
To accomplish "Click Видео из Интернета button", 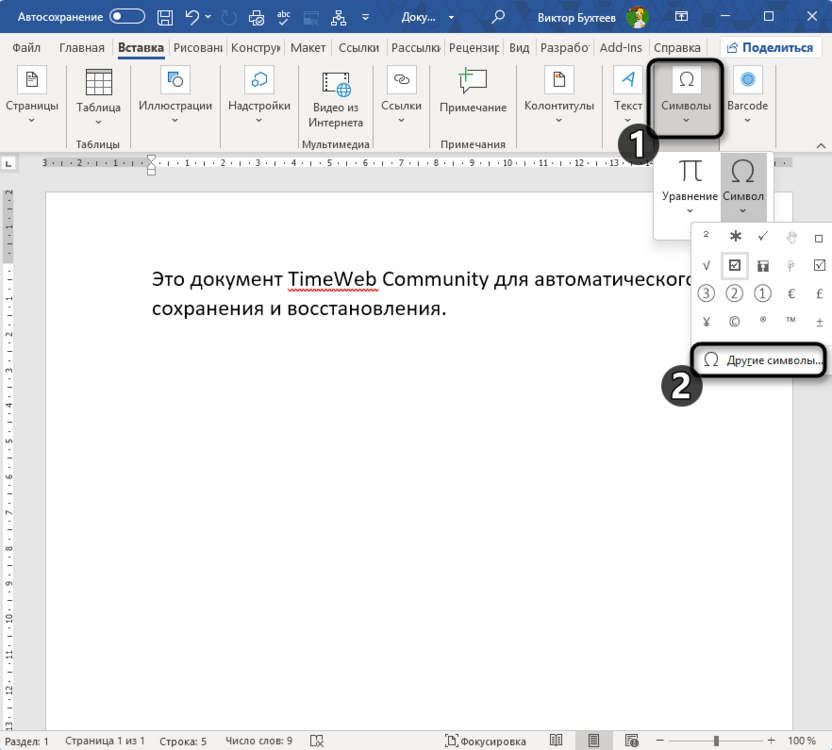I will click(335, 99).
